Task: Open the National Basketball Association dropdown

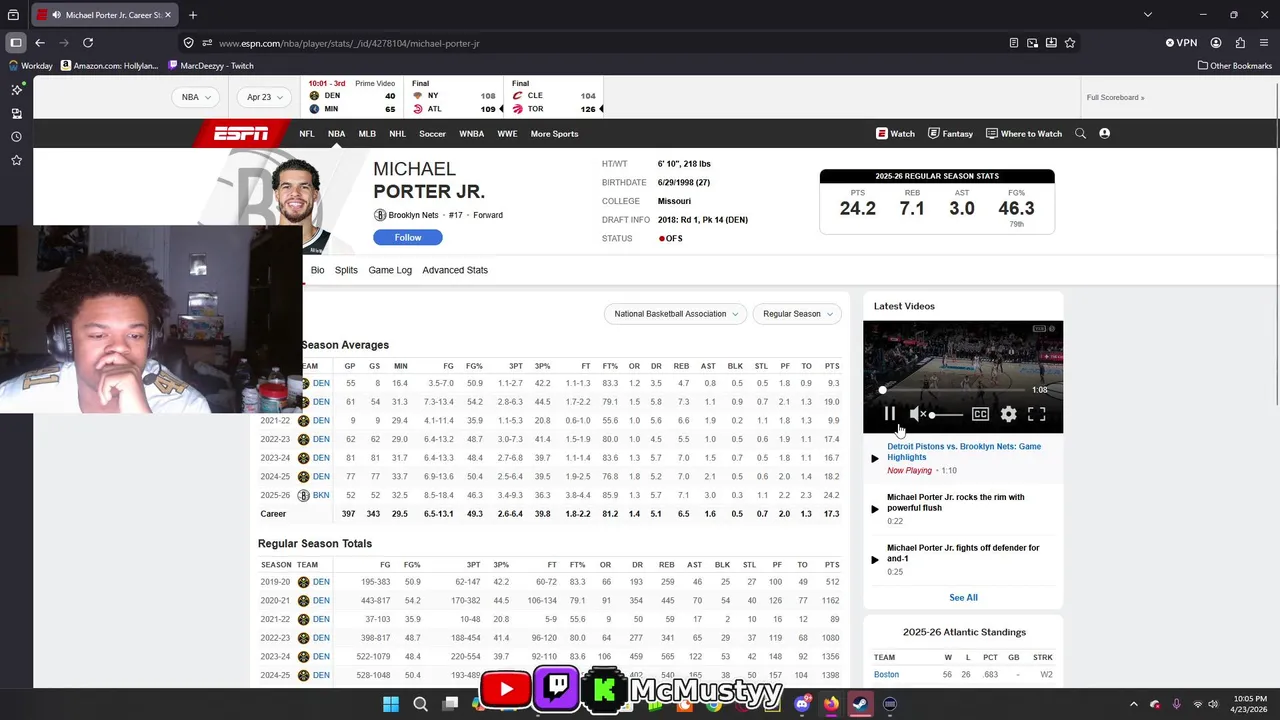Action: tap(675, 314)
